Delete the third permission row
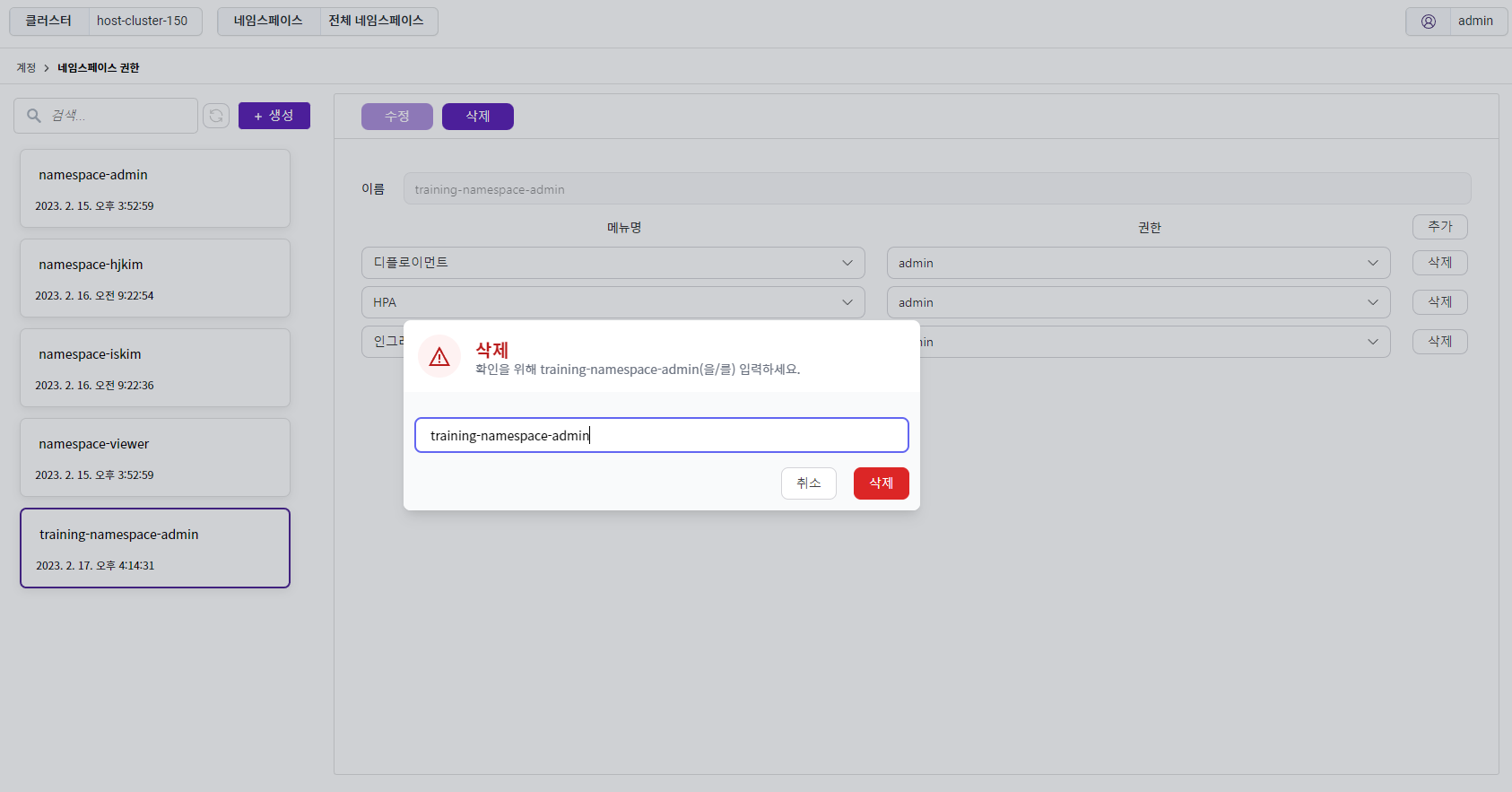This screenshot has width=1512, height=792. (x=1440, y=342)
